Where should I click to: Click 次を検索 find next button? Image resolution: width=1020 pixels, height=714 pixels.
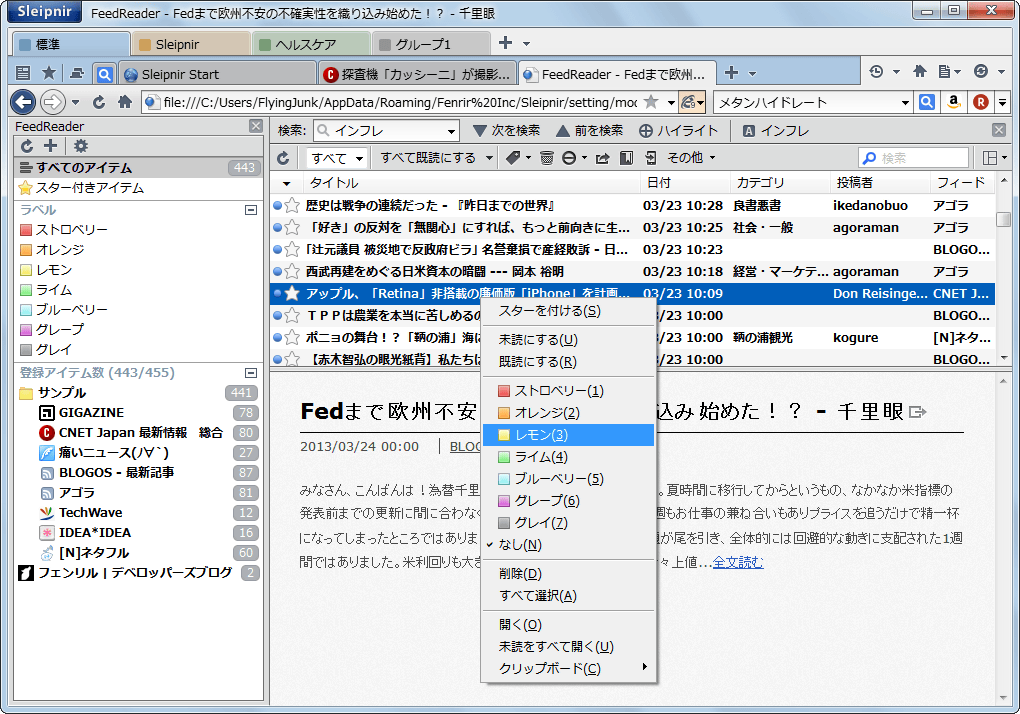click(507, 131)
